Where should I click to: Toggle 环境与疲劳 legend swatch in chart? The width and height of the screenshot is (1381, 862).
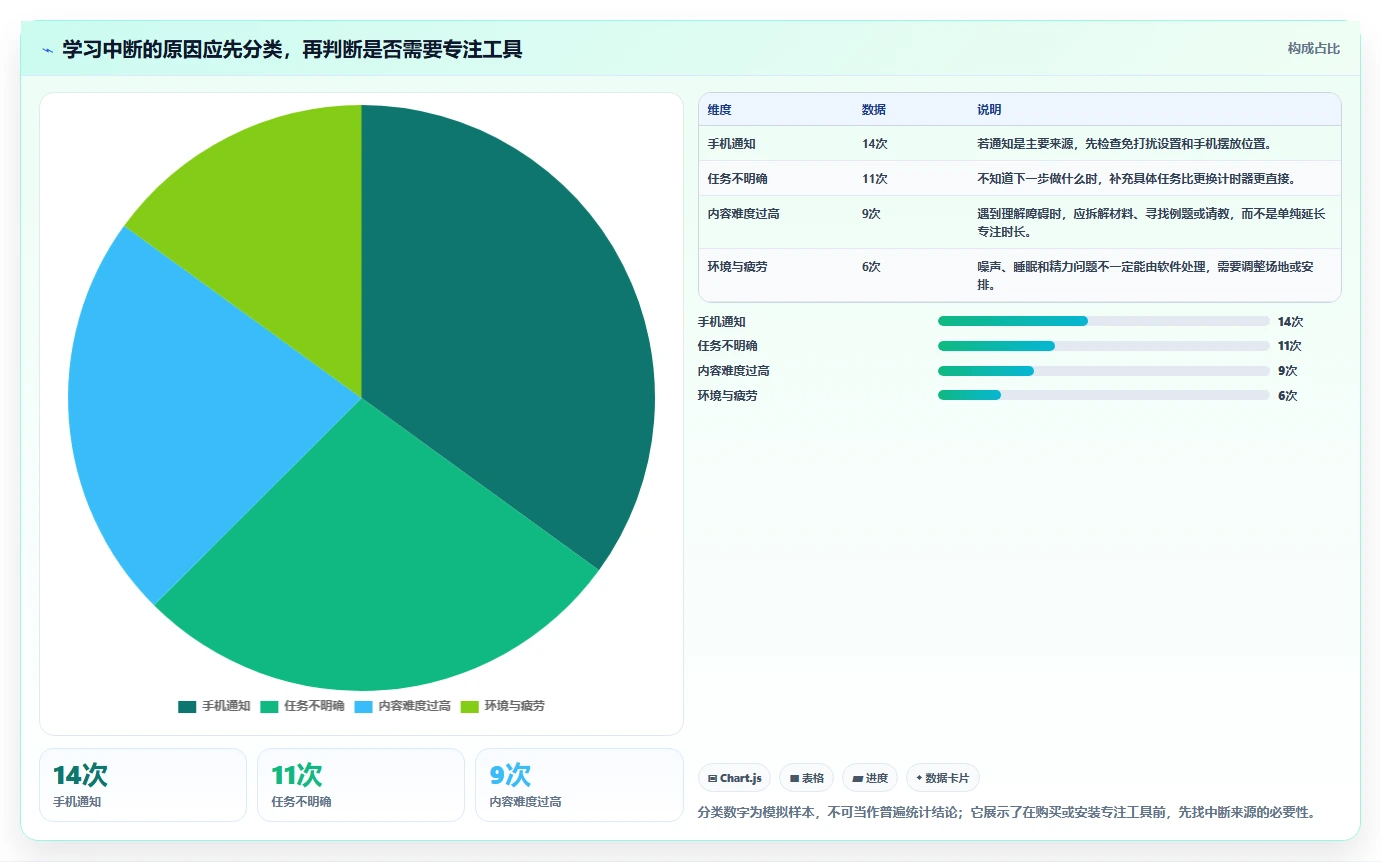coord(470,706)
